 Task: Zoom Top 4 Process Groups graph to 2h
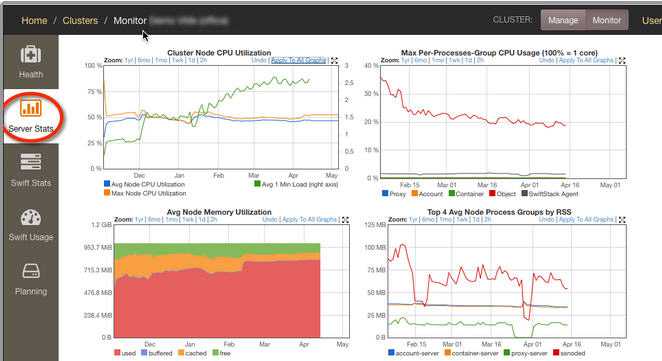tap(488, 220)
